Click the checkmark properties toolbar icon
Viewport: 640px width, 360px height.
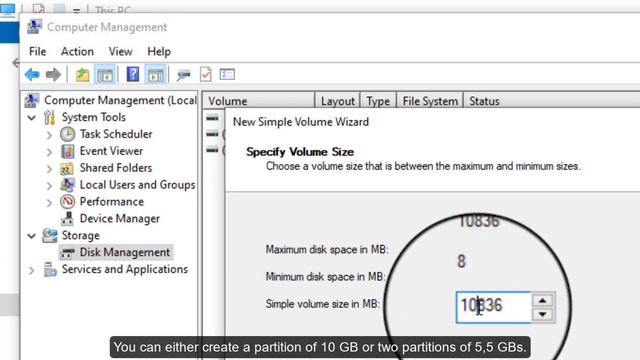click(206, 74)
